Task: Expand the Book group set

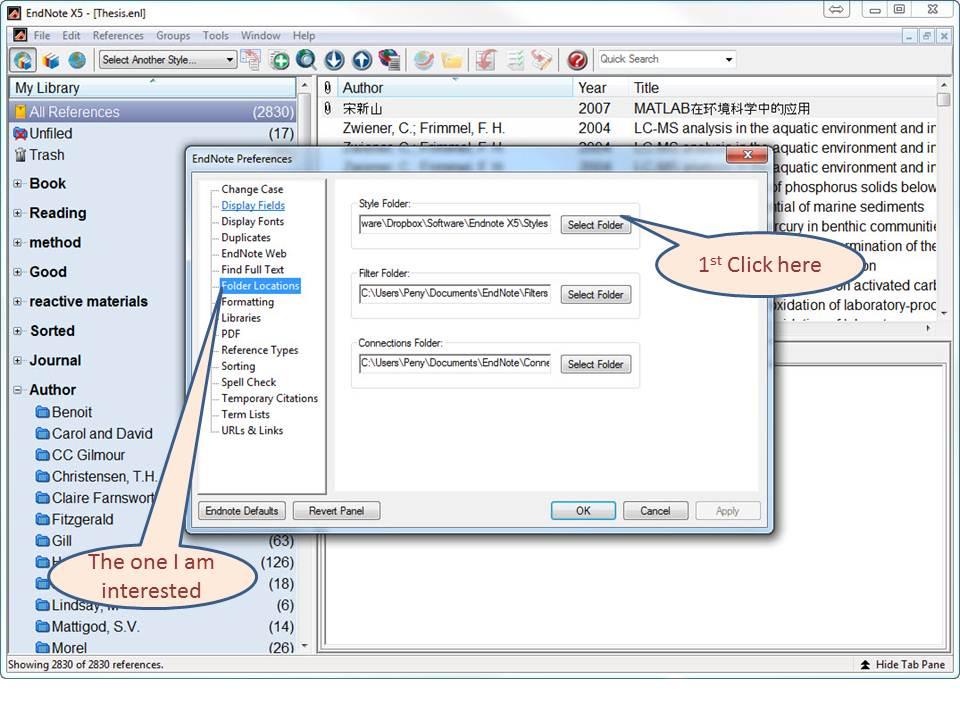Action: (18, 183)
